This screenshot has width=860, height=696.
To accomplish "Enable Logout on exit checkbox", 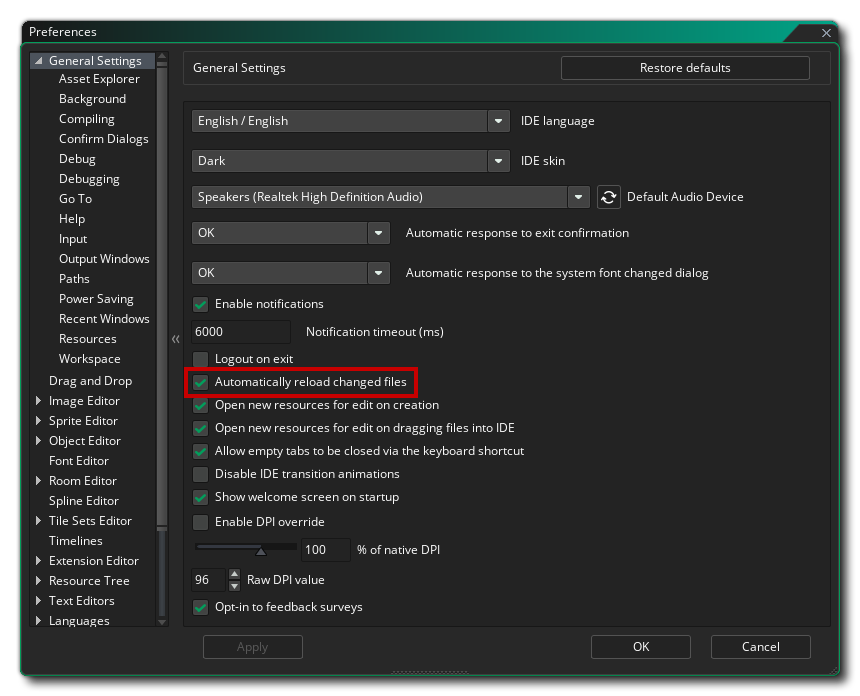I will point(201,359).
